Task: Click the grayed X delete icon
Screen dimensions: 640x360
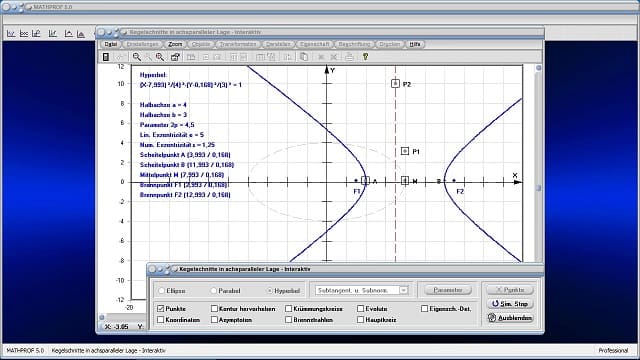Action: click(334, 57)
